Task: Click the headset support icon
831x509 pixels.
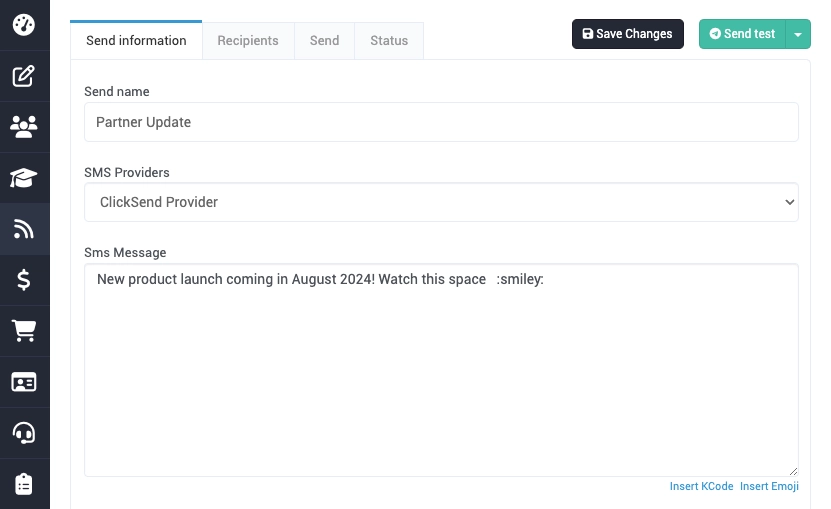Action: point(24,433)
